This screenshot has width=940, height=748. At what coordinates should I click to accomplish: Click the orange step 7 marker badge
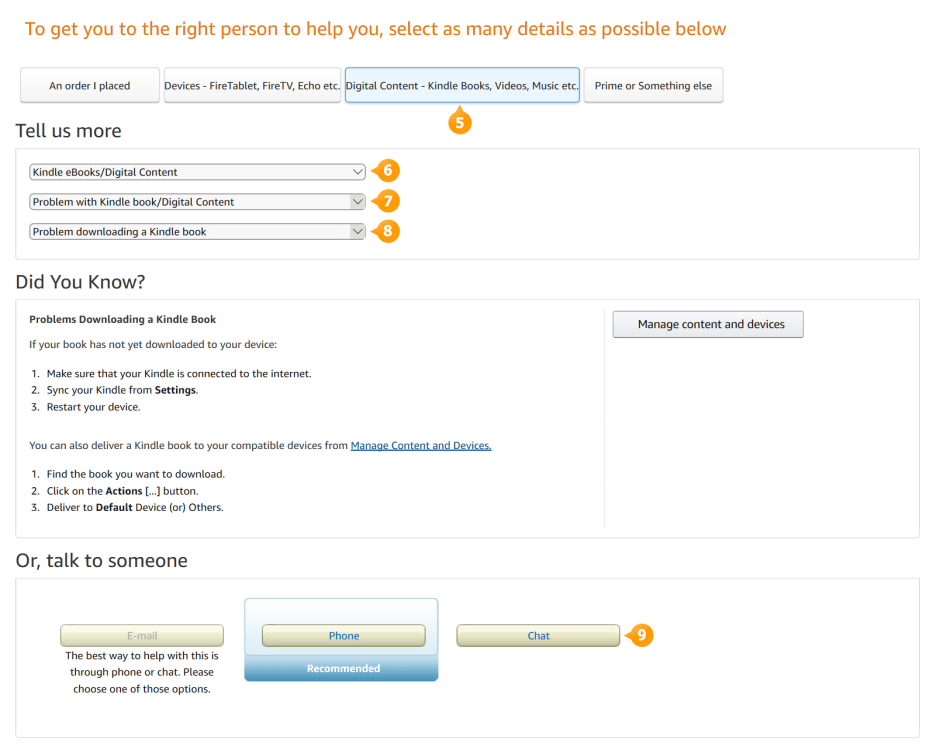tap(388, 201)
